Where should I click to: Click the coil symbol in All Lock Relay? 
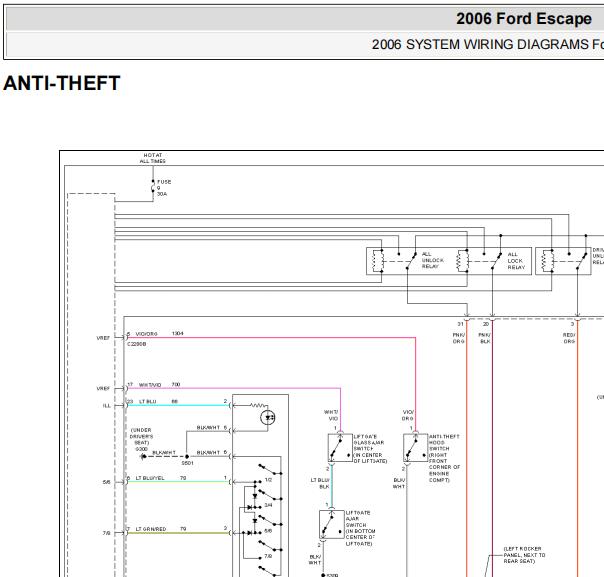click(462, 261)
